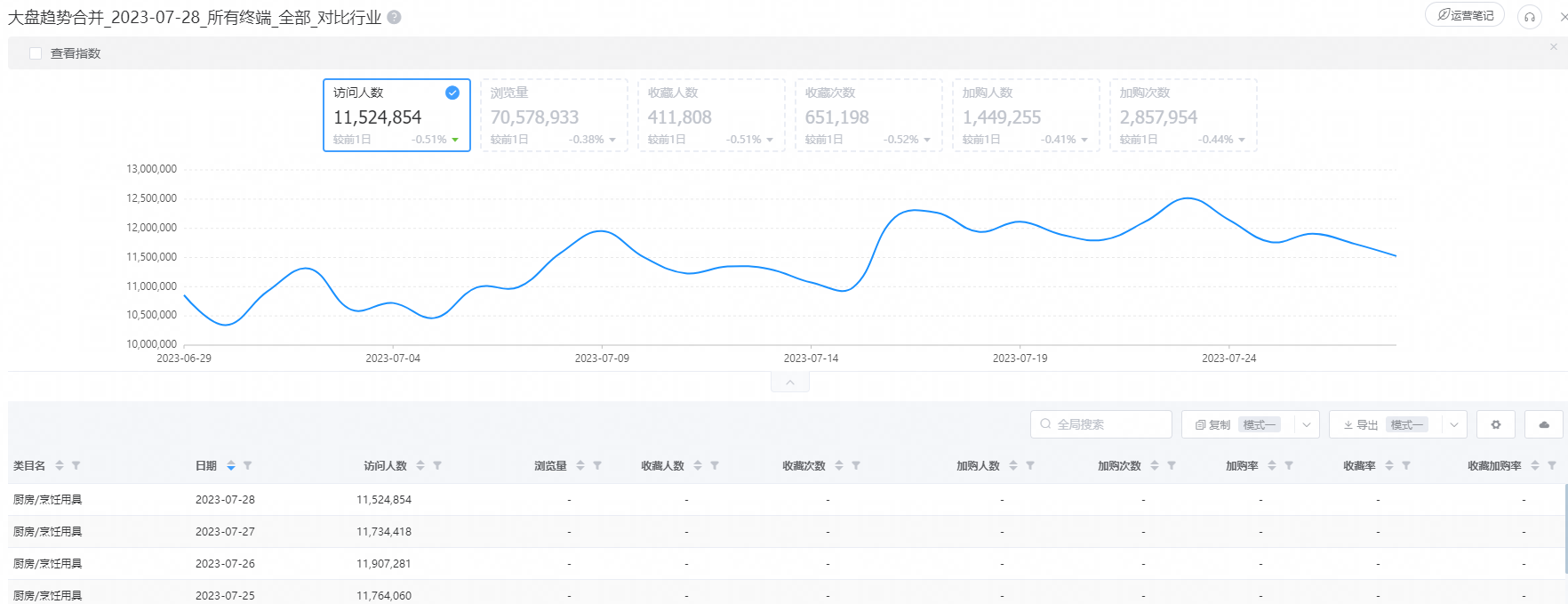Click the help question mark icon beside title

(x=394, y=17)
